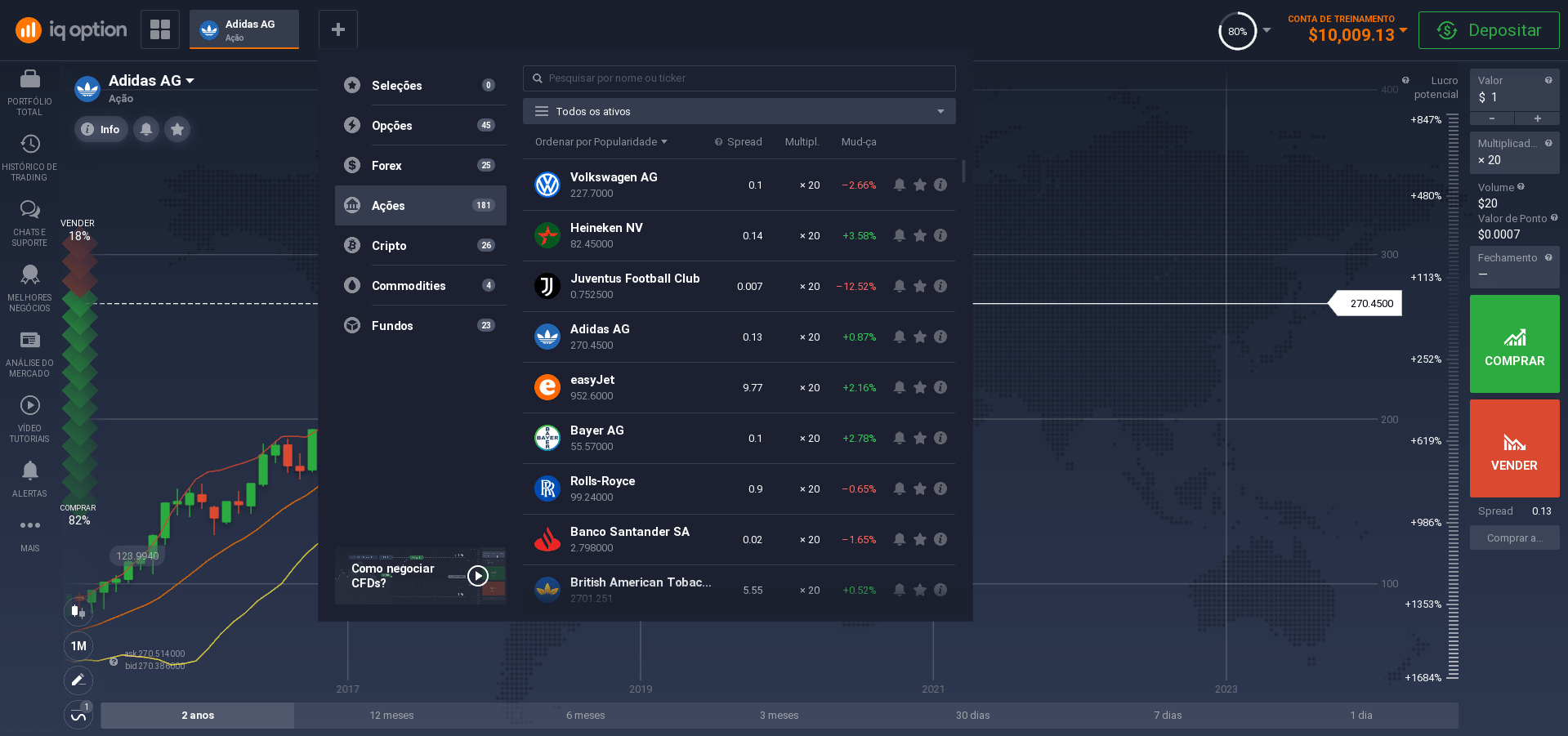Click the red VENDER button
The height and width of the screenshot is (736, 1568).
click(1514, 448)
